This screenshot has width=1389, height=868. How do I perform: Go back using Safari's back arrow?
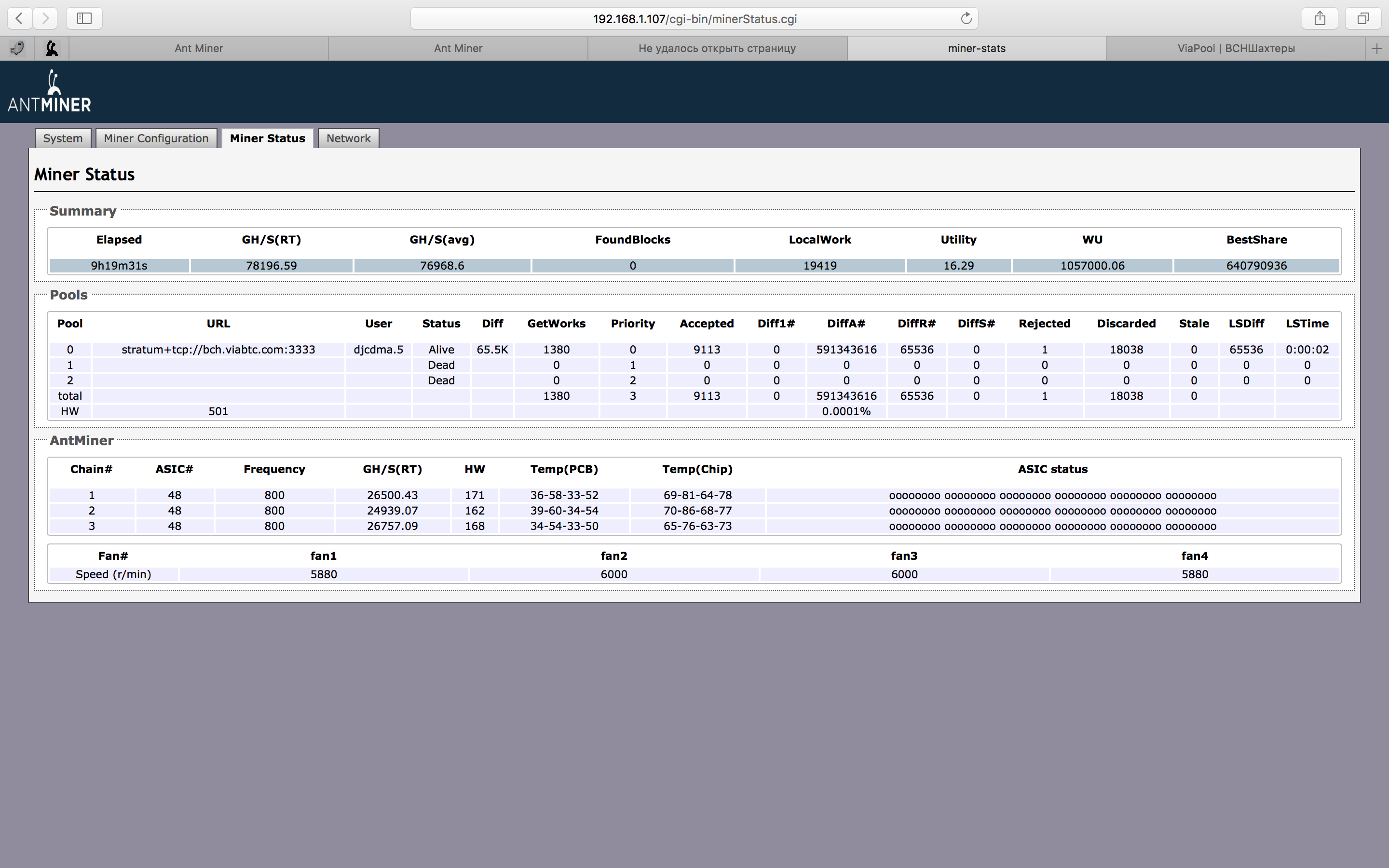[19, 18]
